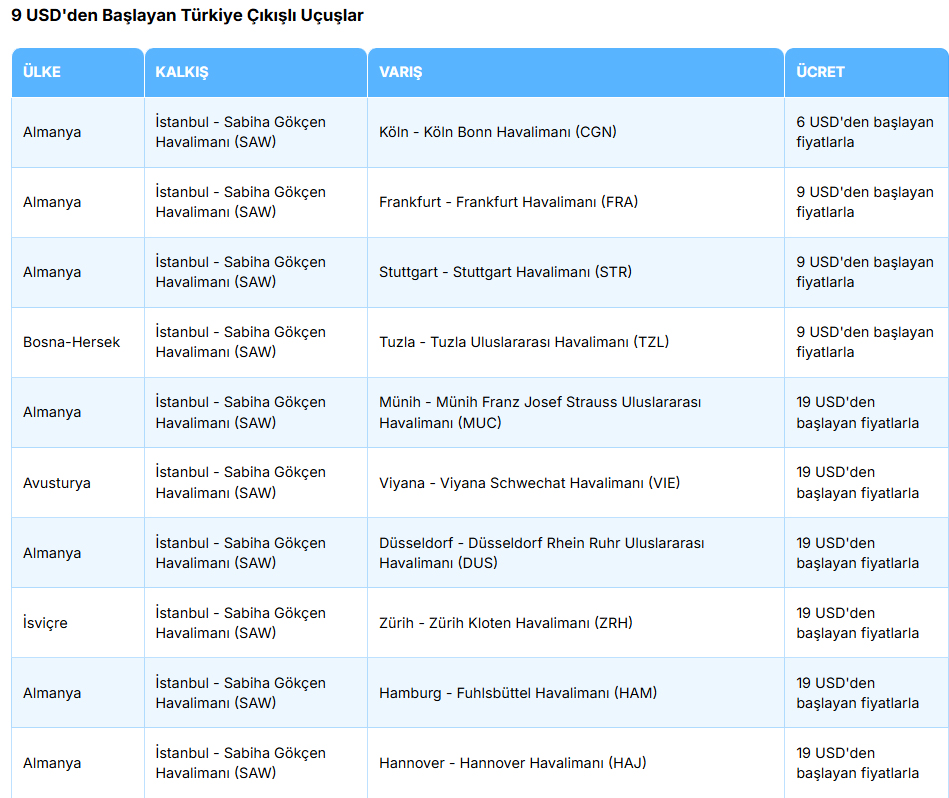Select the Frankfurt Havalimanı (FRA) destination
The width and height of the screenshot is (949, 798).
click(x=508, y=202)
